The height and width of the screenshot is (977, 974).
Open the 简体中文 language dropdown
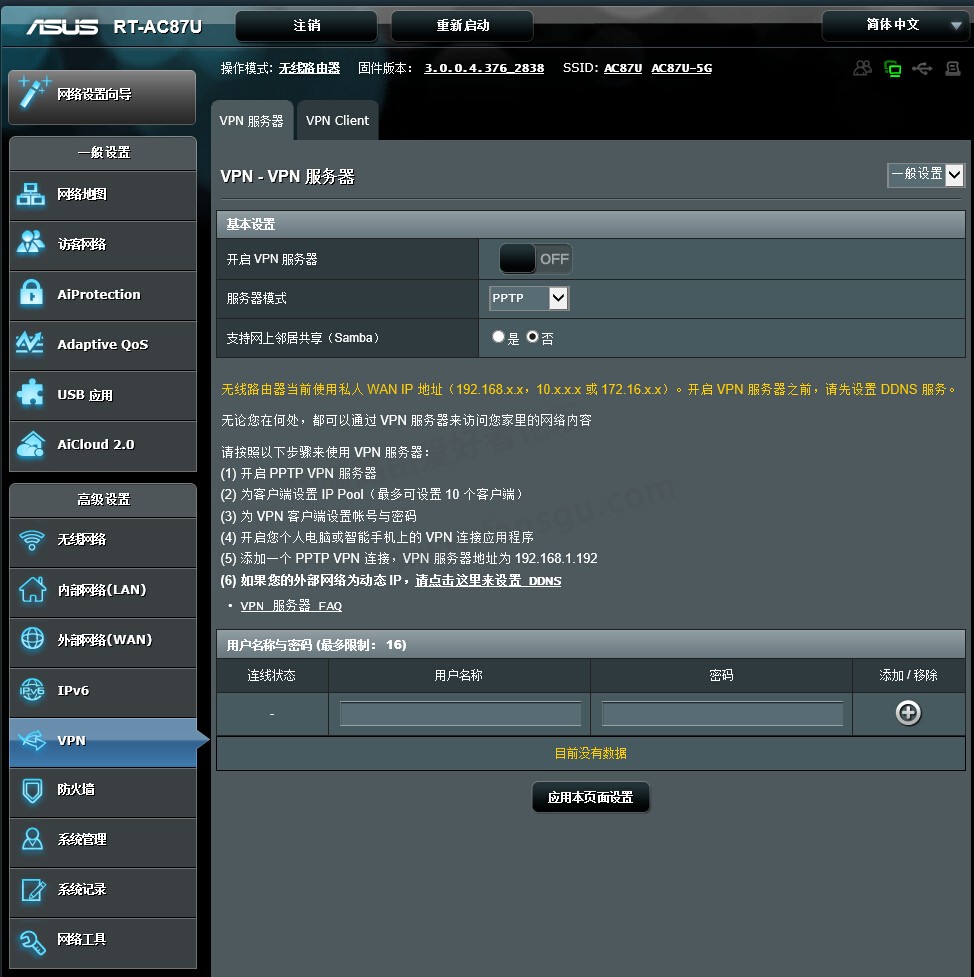click(x=897, y=25)
